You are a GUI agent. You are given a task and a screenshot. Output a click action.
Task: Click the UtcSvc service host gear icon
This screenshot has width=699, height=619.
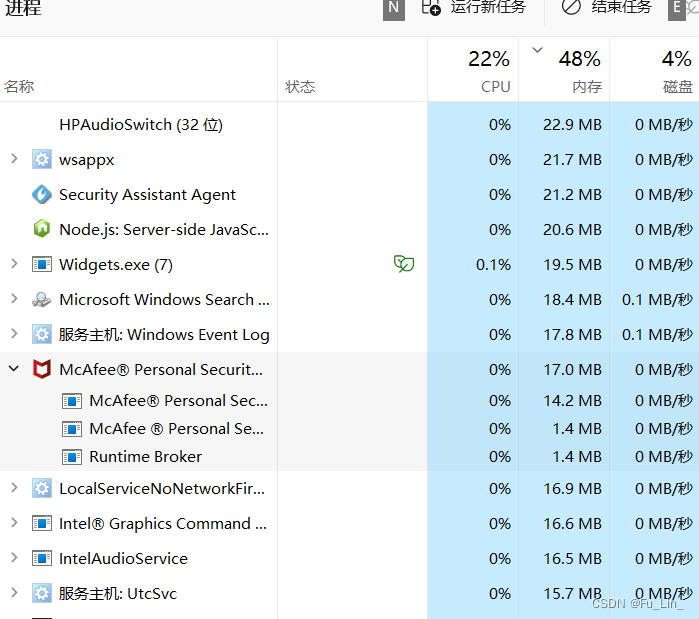point(42,594)
